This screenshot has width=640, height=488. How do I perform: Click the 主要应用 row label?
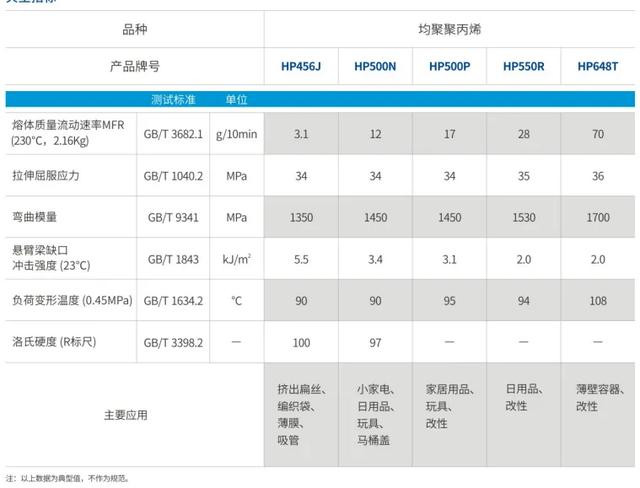(x=126, y=415)
